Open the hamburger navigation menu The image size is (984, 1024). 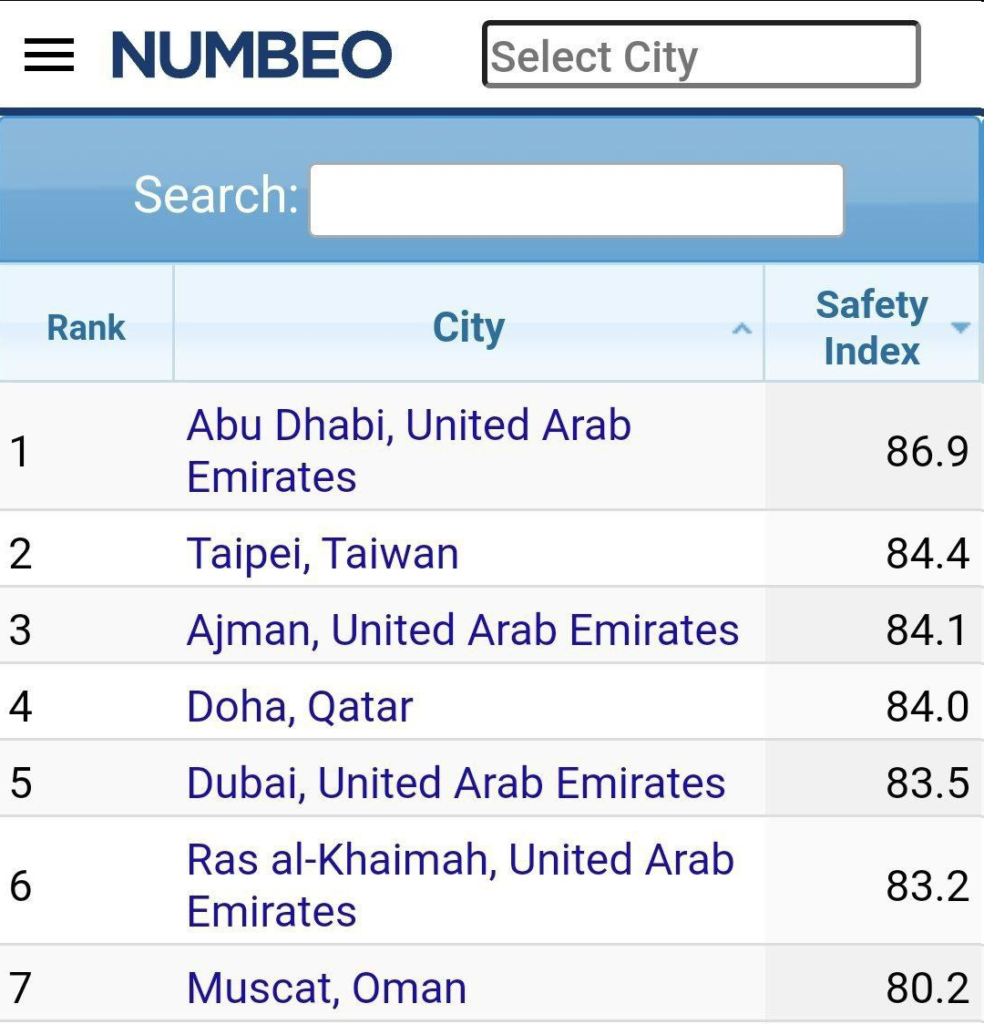click(49, 55)
